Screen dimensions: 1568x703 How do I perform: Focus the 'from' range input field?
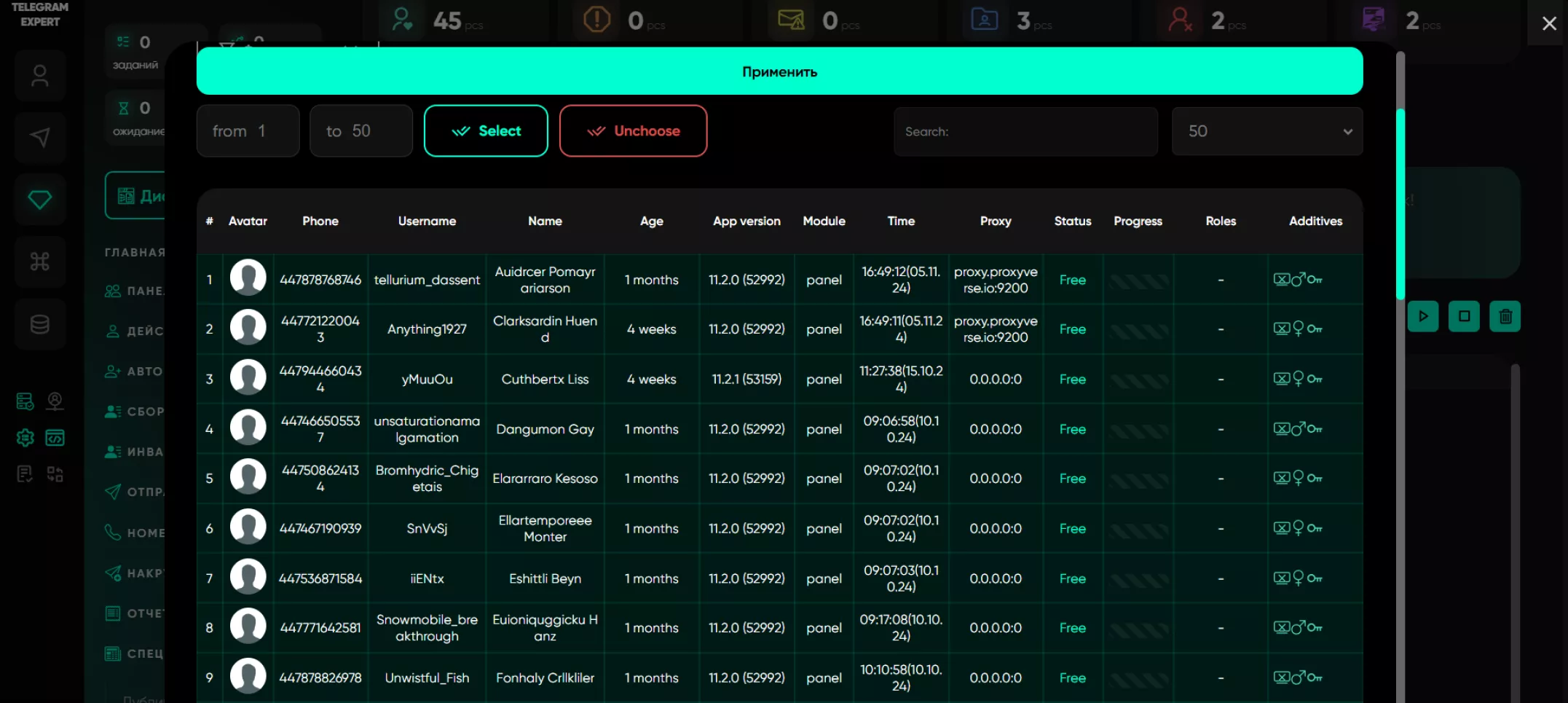point(248,131)
